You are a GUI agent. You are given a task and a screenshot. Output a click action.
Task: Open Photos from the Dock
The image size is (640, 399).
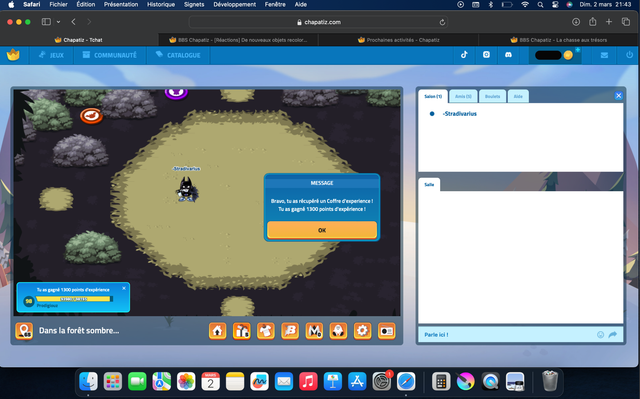coord(186,381)
